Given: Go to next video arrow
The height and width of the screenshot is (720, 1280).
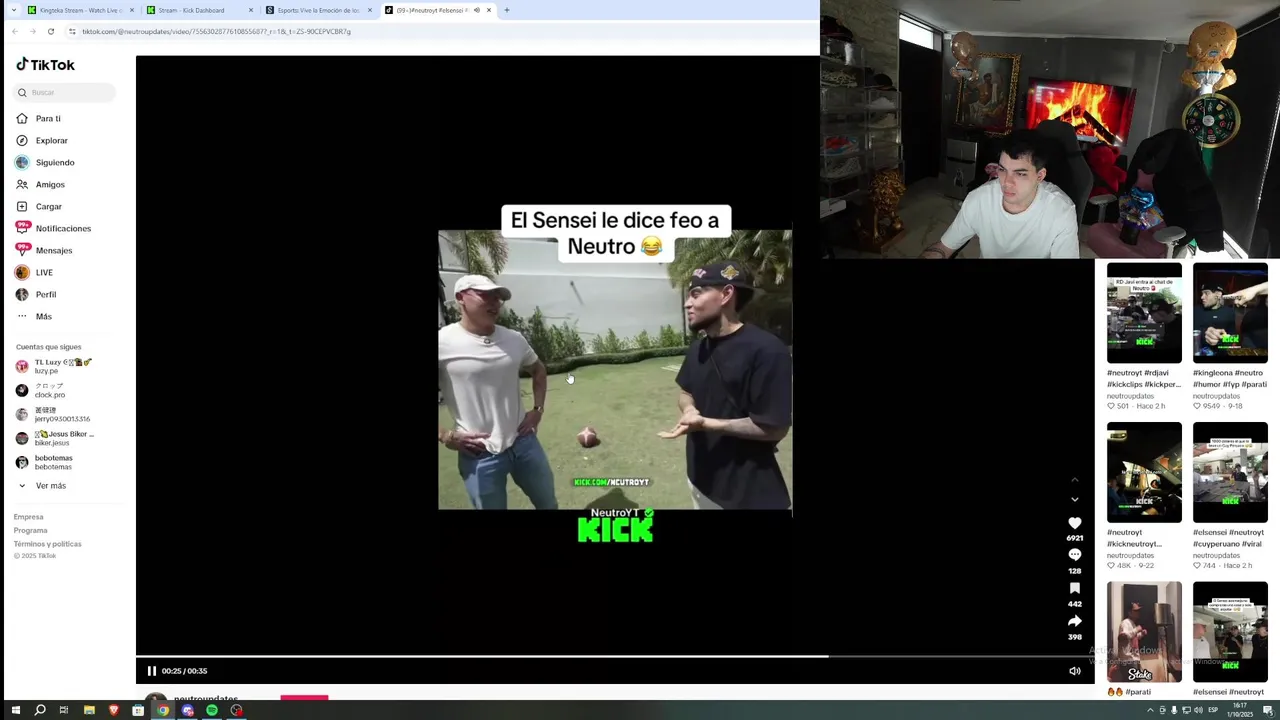Looking at the screenshot, I should [1075, 499].
